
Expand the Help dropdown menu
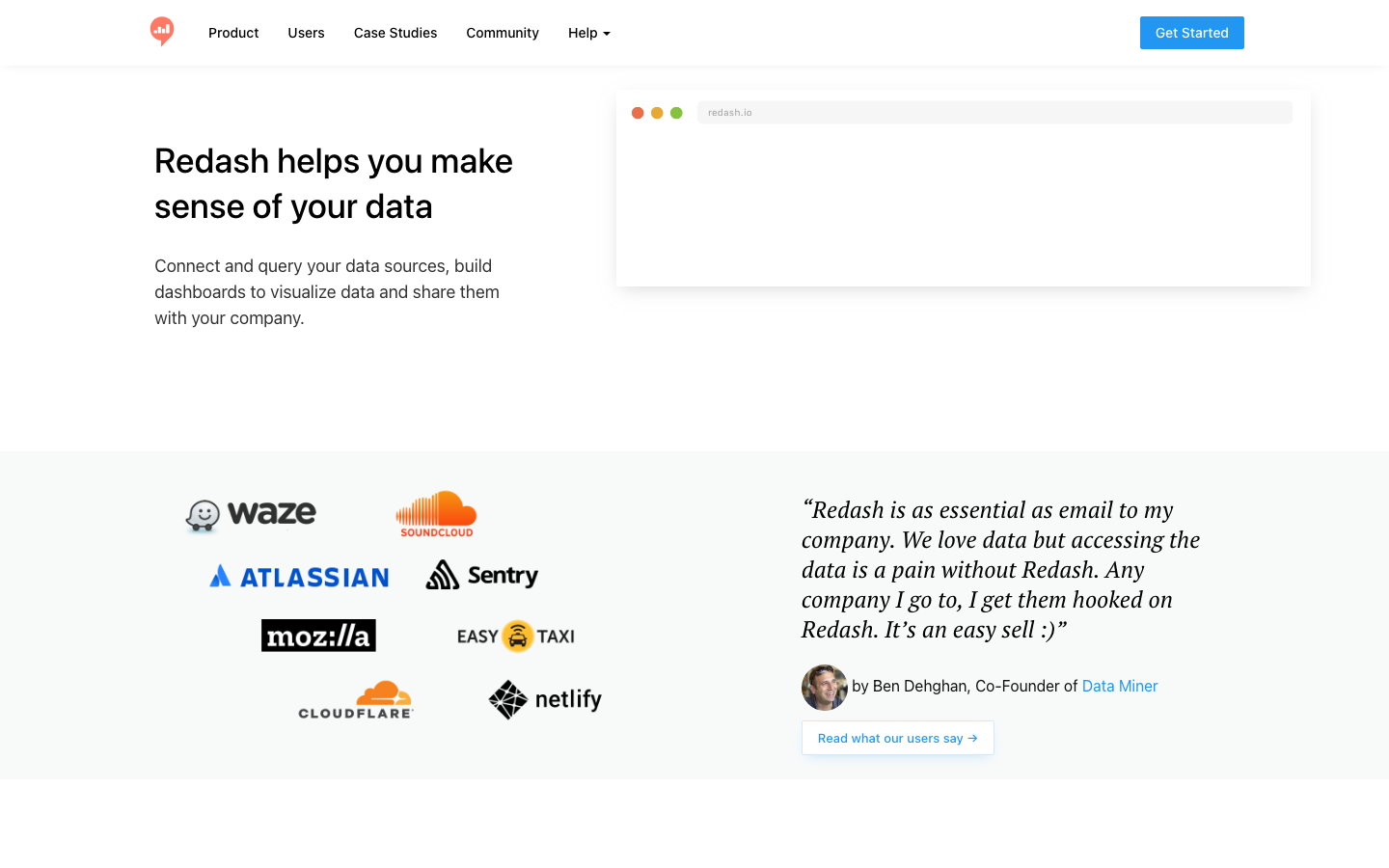[x=589, y=33]
